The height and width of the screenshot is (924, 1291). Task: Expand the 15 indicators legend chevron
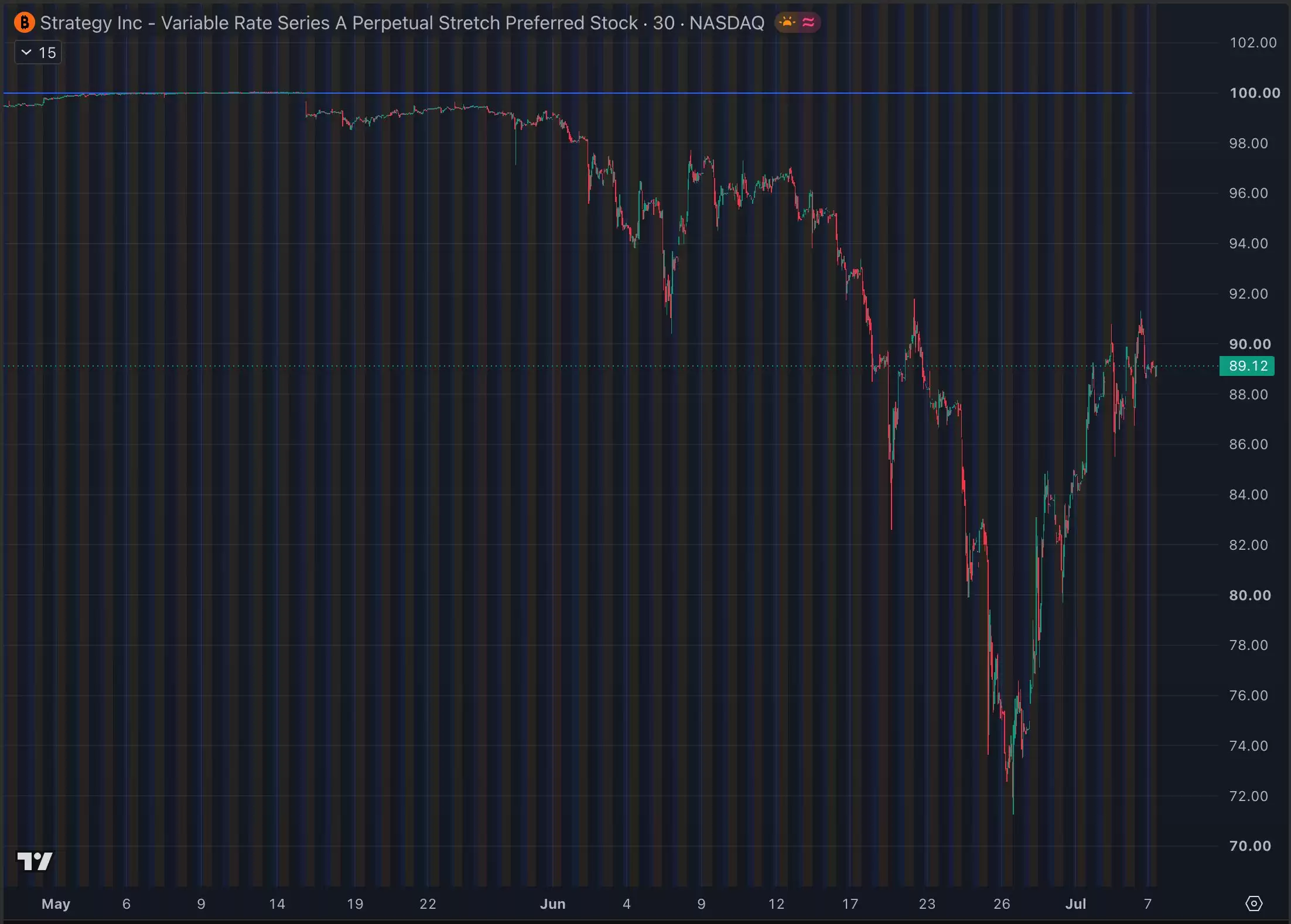point(26,52)
